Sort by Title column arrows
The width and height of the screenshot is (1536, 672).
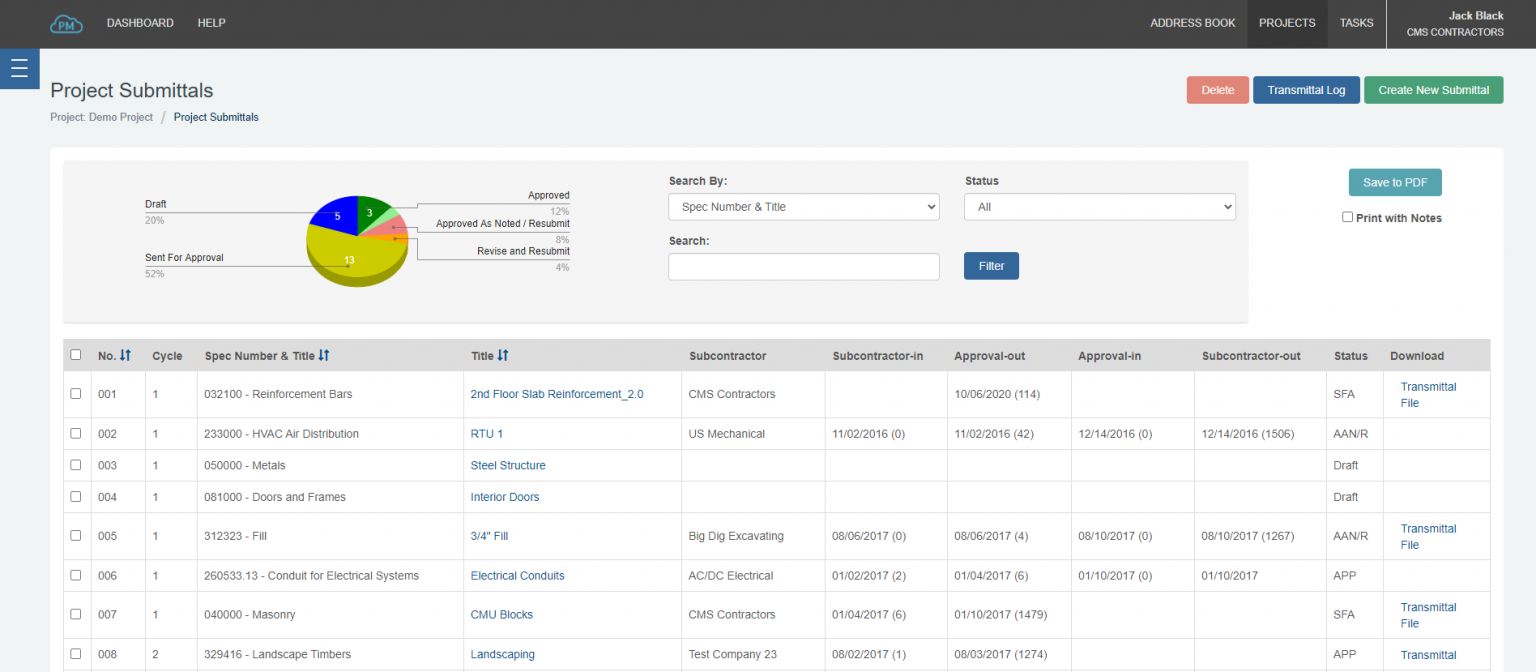point(503,356)
